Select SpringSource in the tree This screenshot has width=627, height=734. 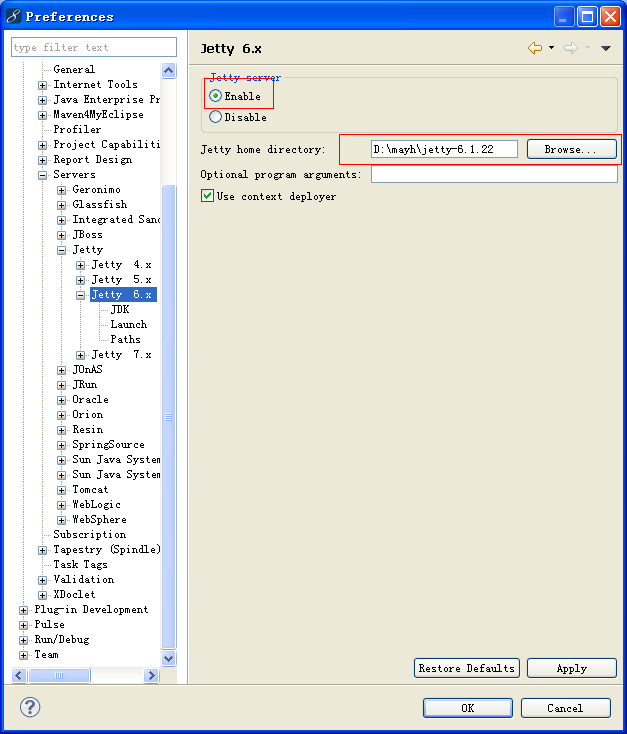pos(109,444)
